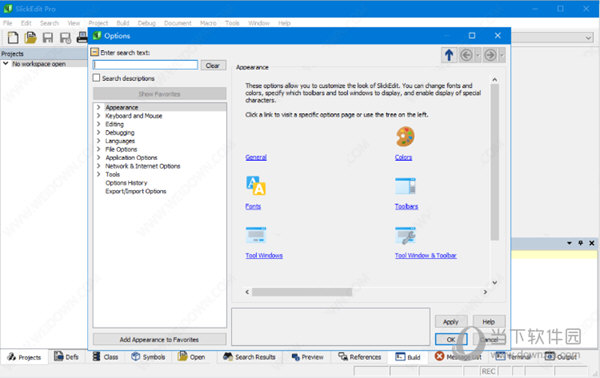Click the Clear search button
This screenshot has height=378, width=600.
213,65
